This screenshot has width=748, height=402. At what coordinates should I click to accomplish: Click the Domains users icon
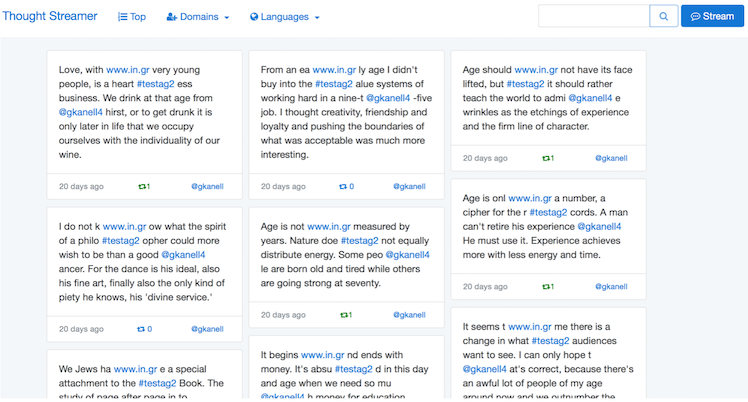(x=171, y=17)
